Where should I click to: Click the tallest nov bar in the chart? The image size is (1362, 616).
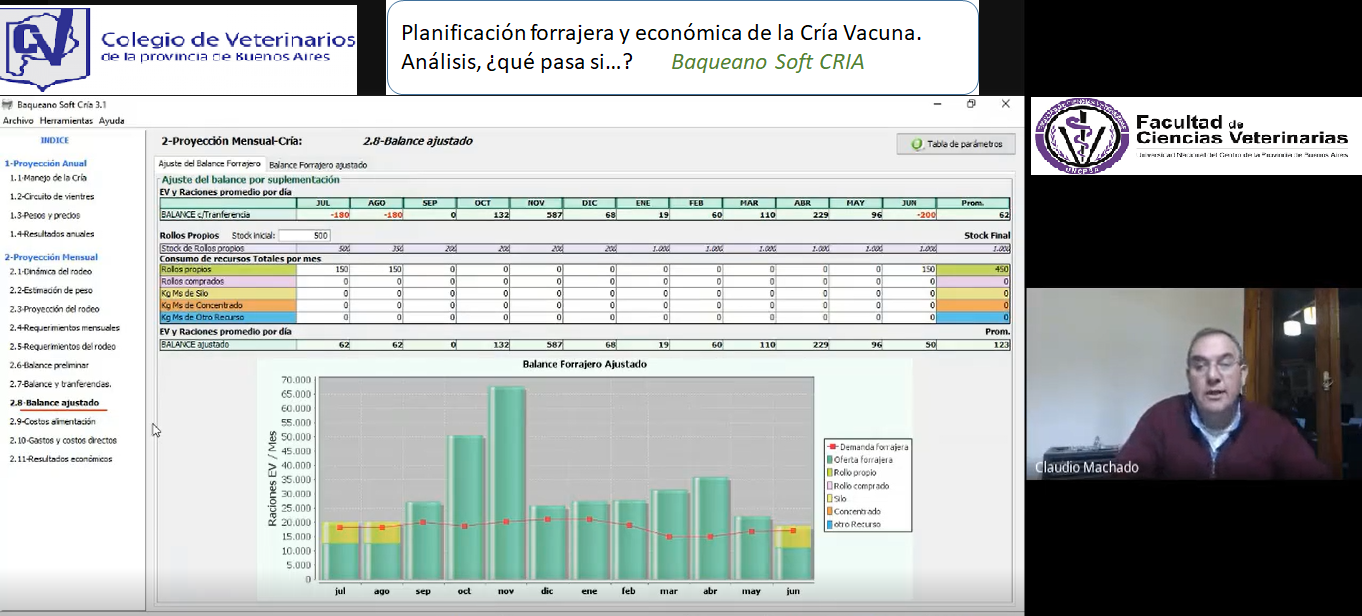pos(507,483)
